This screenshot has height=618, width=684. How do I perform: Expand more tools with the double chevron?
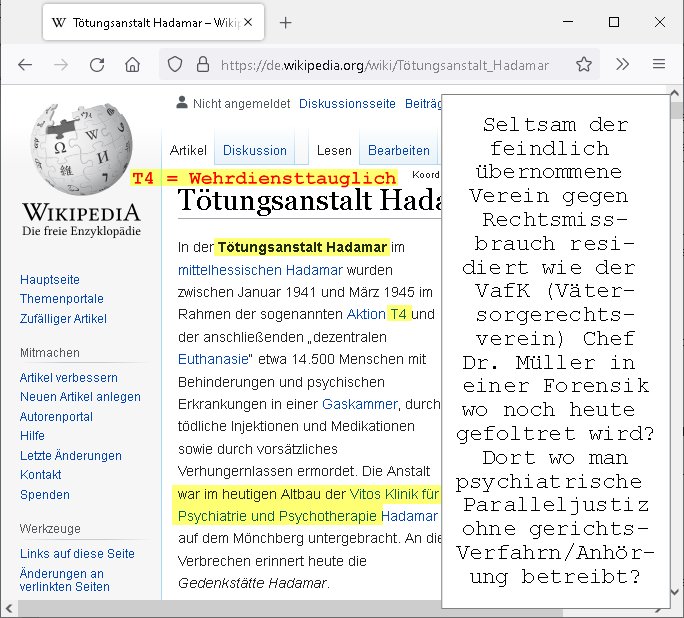click(622, 65)
